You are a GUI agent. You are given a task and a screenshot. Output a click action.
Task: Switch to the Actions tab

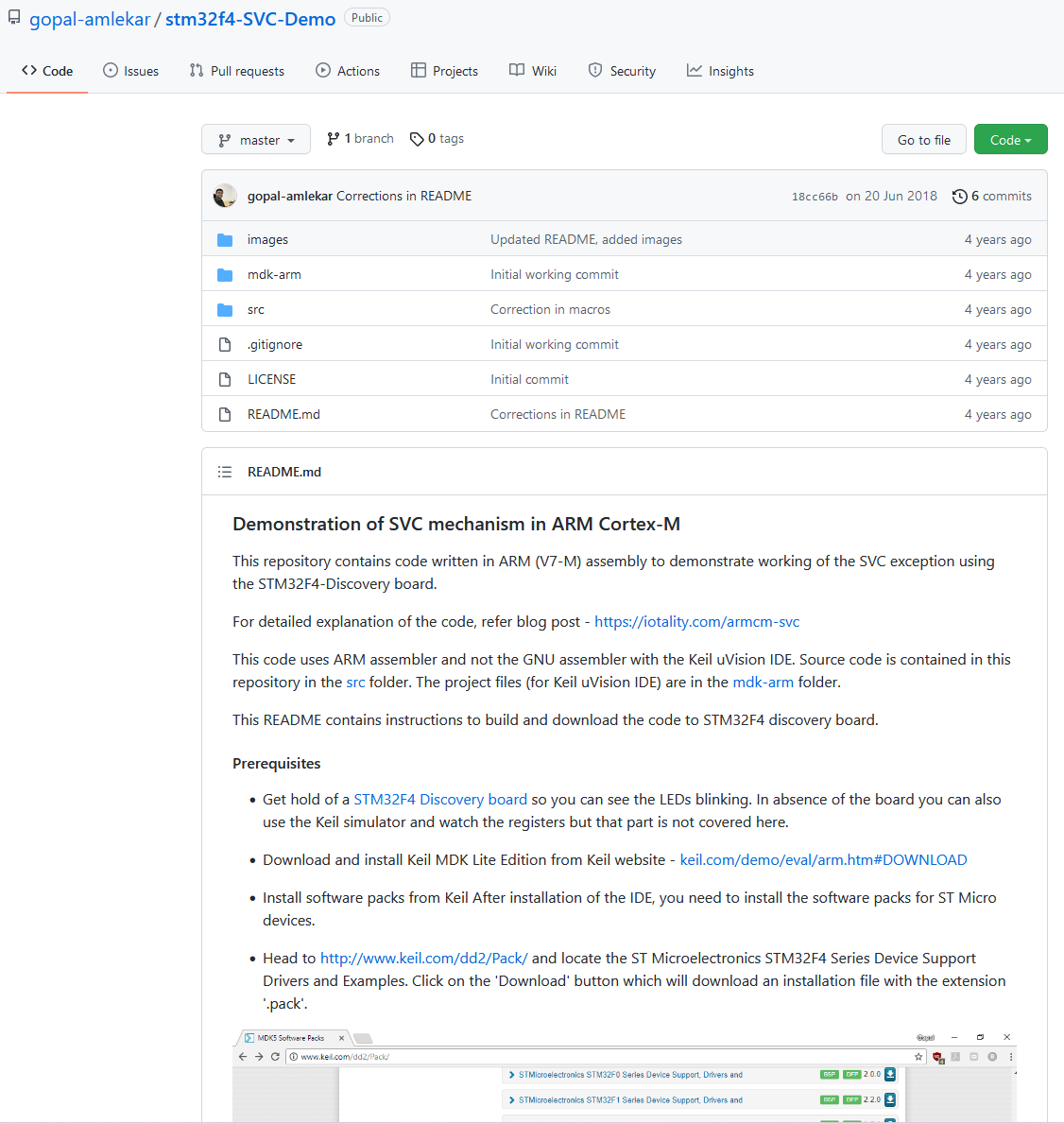click(x=348, y=71)
